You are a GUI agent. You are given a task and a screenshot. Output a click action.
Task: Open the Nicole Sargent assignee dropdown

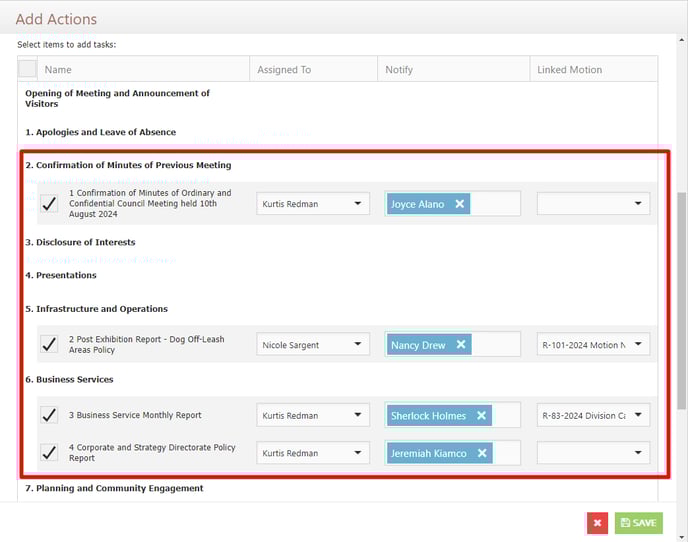[x=313, y=345]
